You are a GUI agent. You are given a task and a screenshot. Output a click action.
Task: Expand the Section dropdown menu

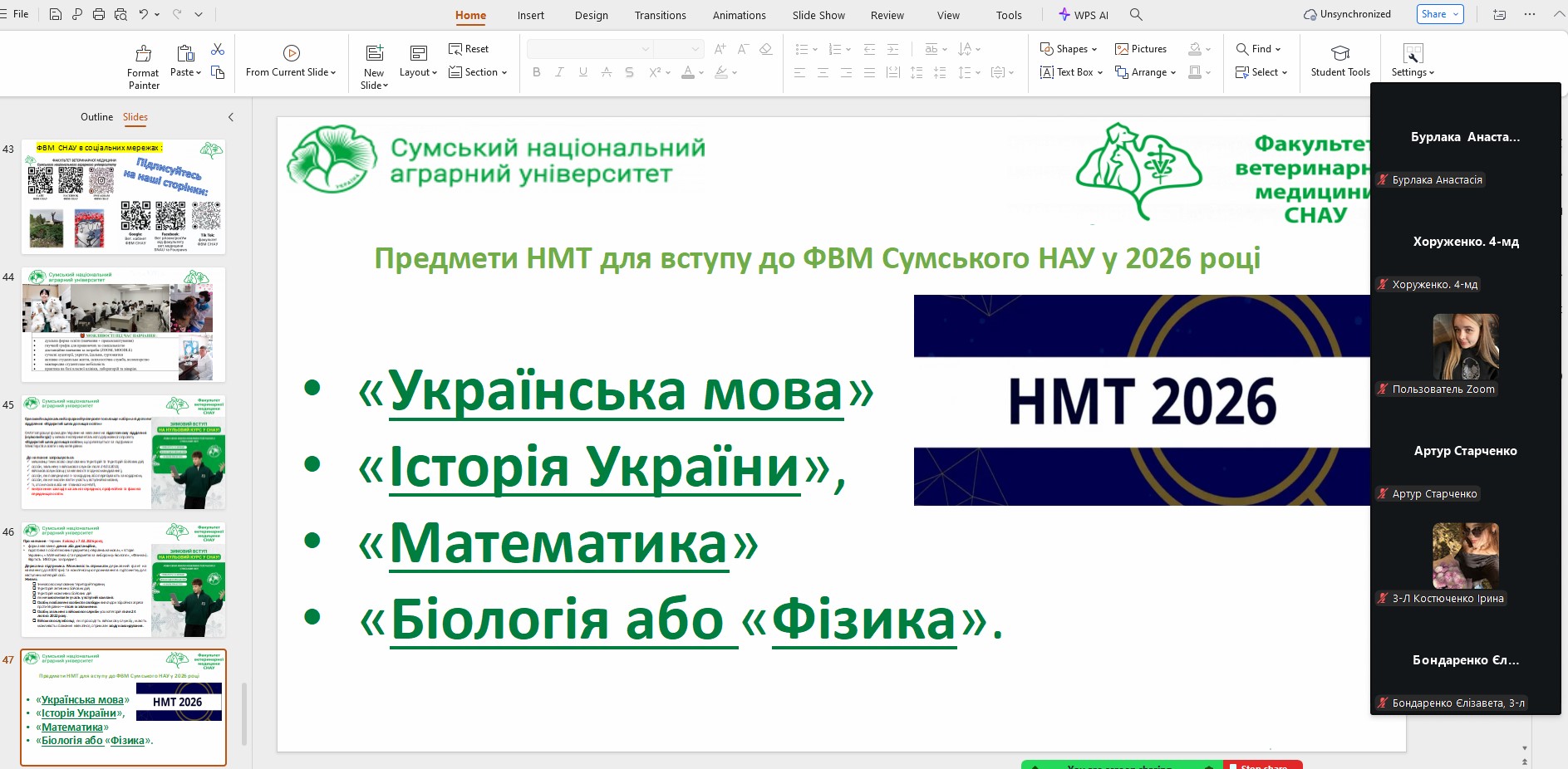coord(478,72)
